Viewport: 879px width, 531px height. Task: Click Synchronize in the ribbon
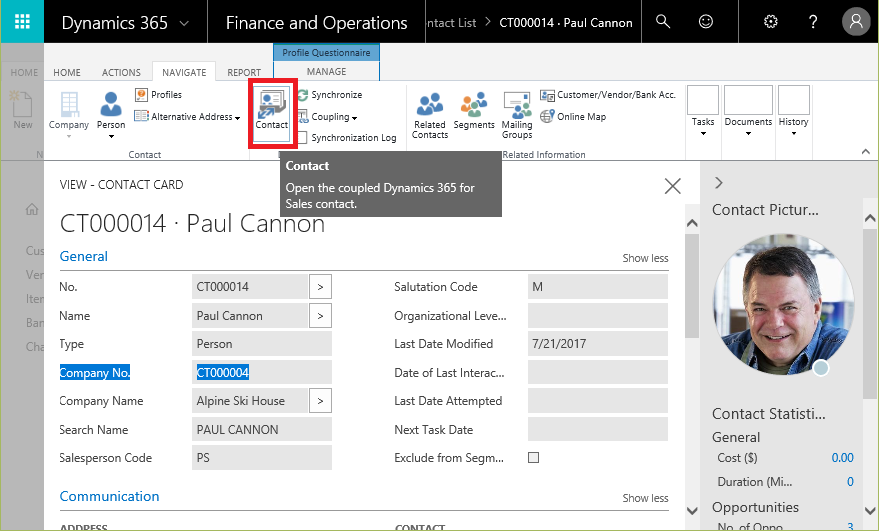[x=330, y=95]
